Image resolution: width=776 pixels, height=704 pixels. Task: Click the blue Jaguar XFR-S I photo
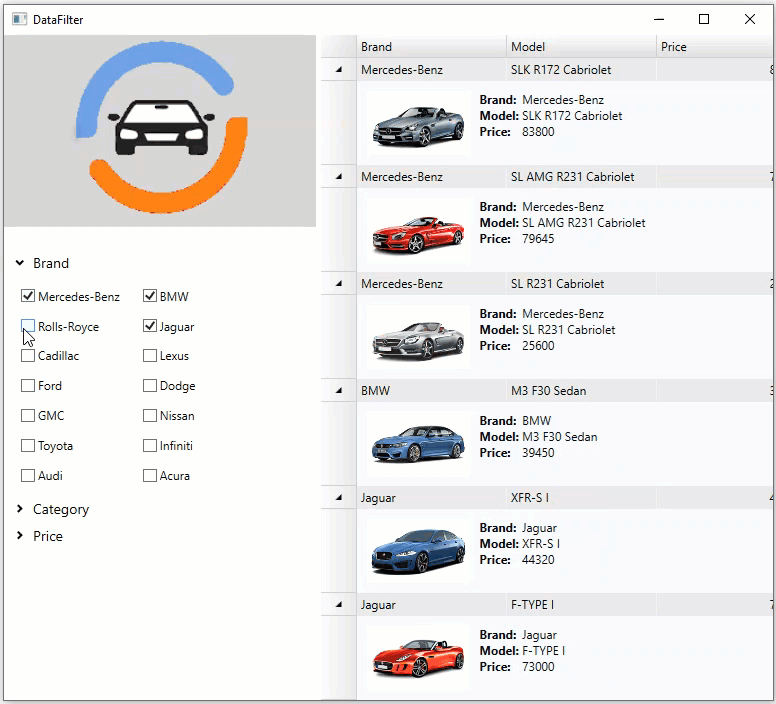point(419,551)
